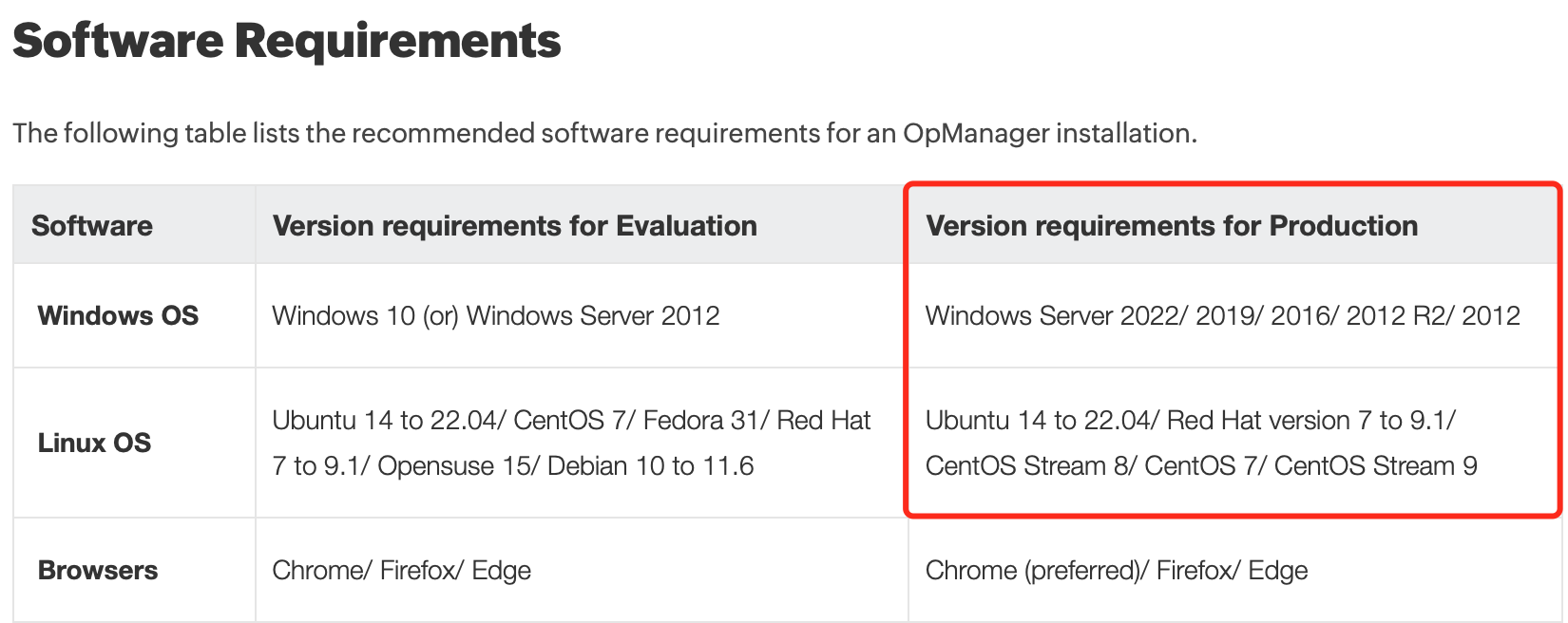The image size is (1568, 623).
Task: Click the CentOS Stream 8 production line
Action: click(1201, 466)
